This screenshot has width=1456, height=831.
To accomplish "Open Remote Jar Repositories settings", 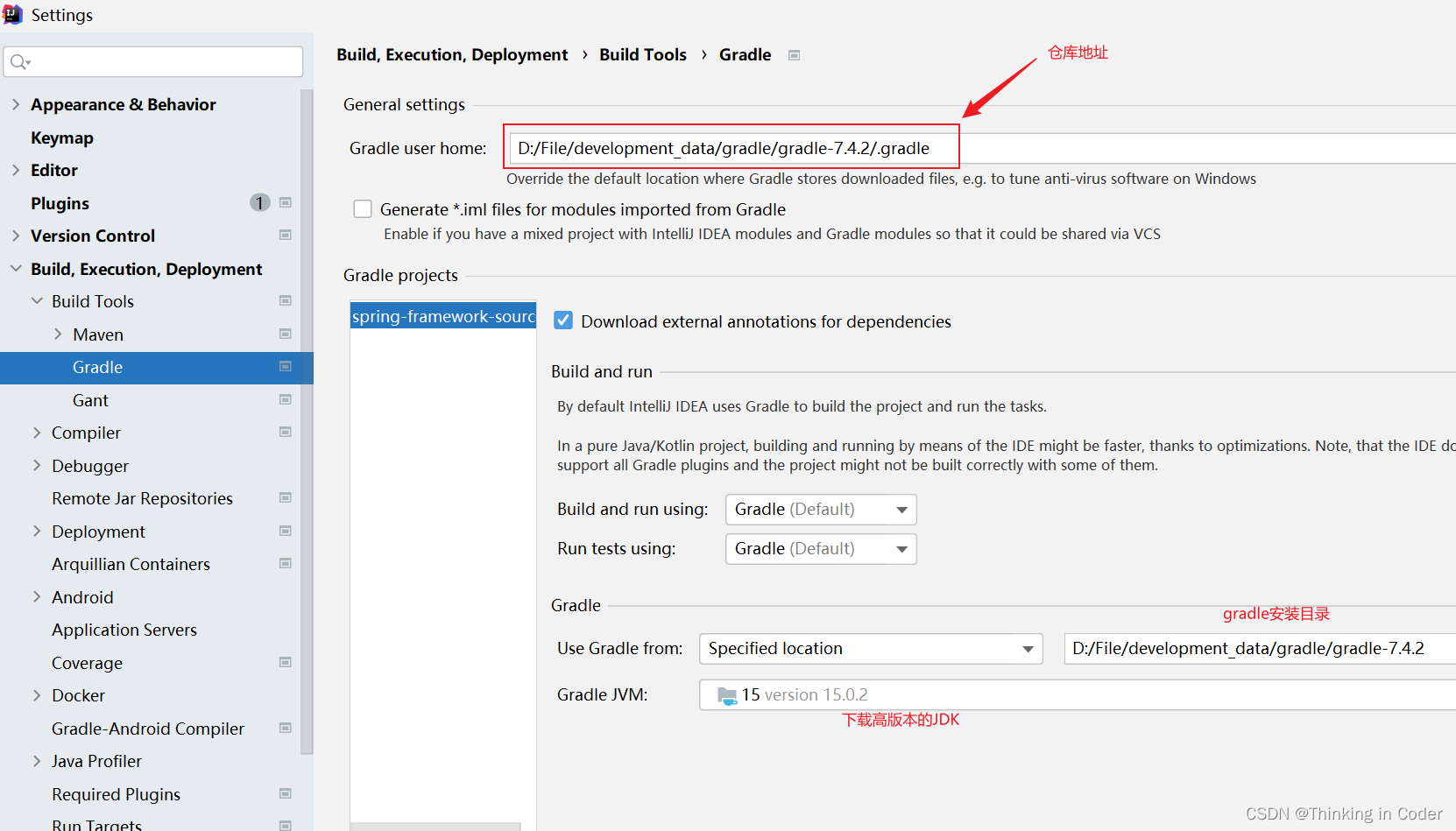I will pos(142,498).
